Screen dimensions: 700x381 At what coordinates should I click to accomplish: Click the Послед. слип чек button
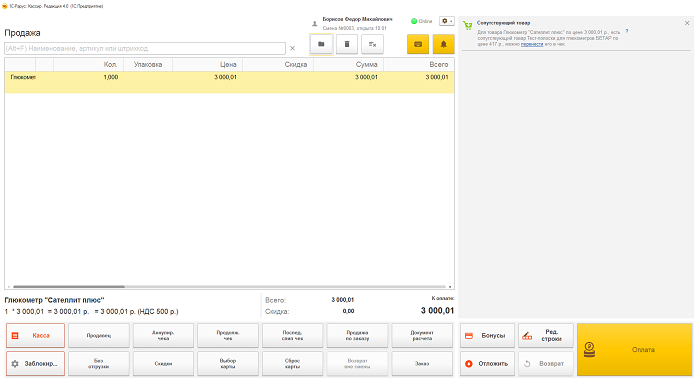[x=292, y=335]
